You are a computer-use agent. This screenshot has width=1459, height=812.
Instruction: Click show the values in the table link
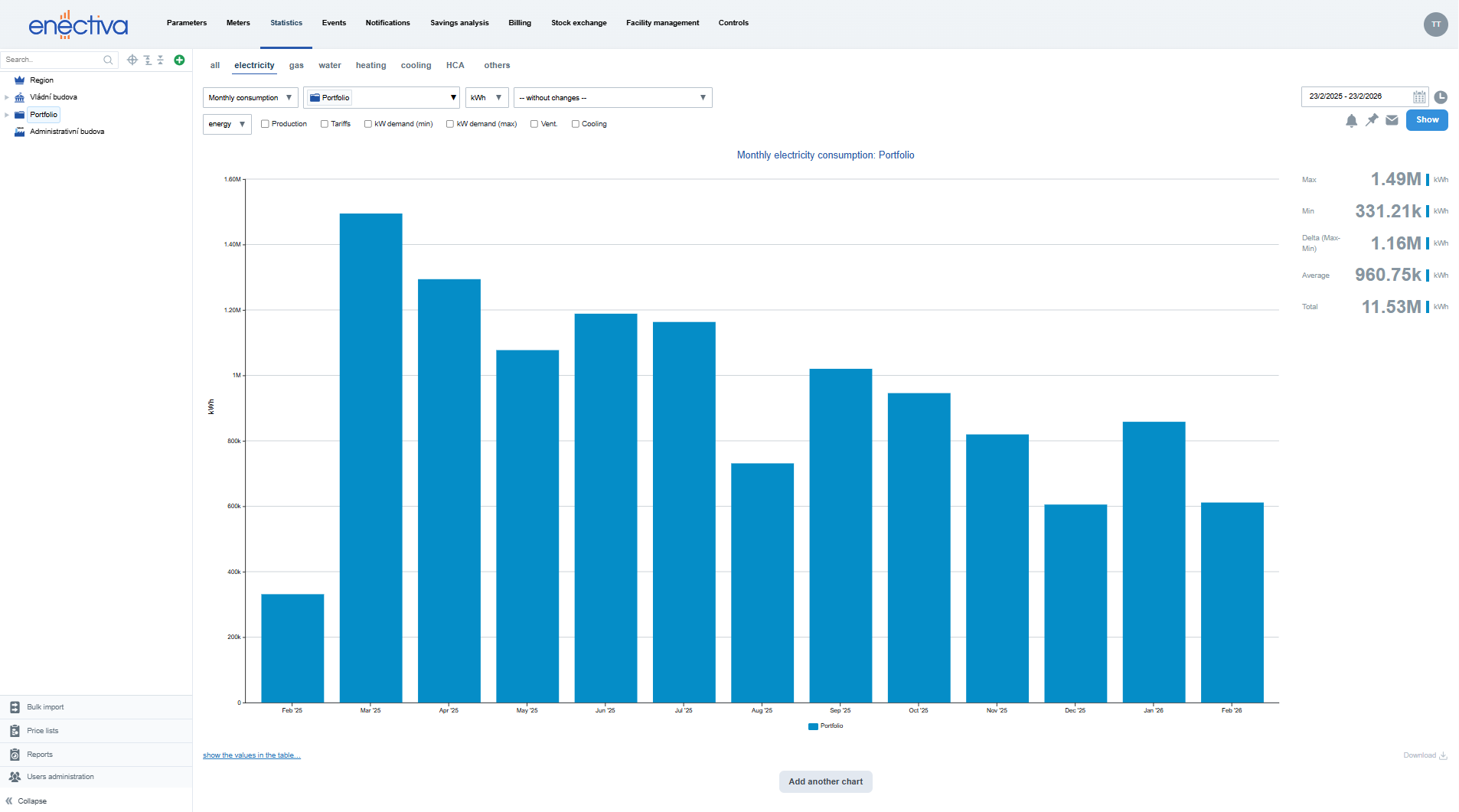(x=251, y=755)
